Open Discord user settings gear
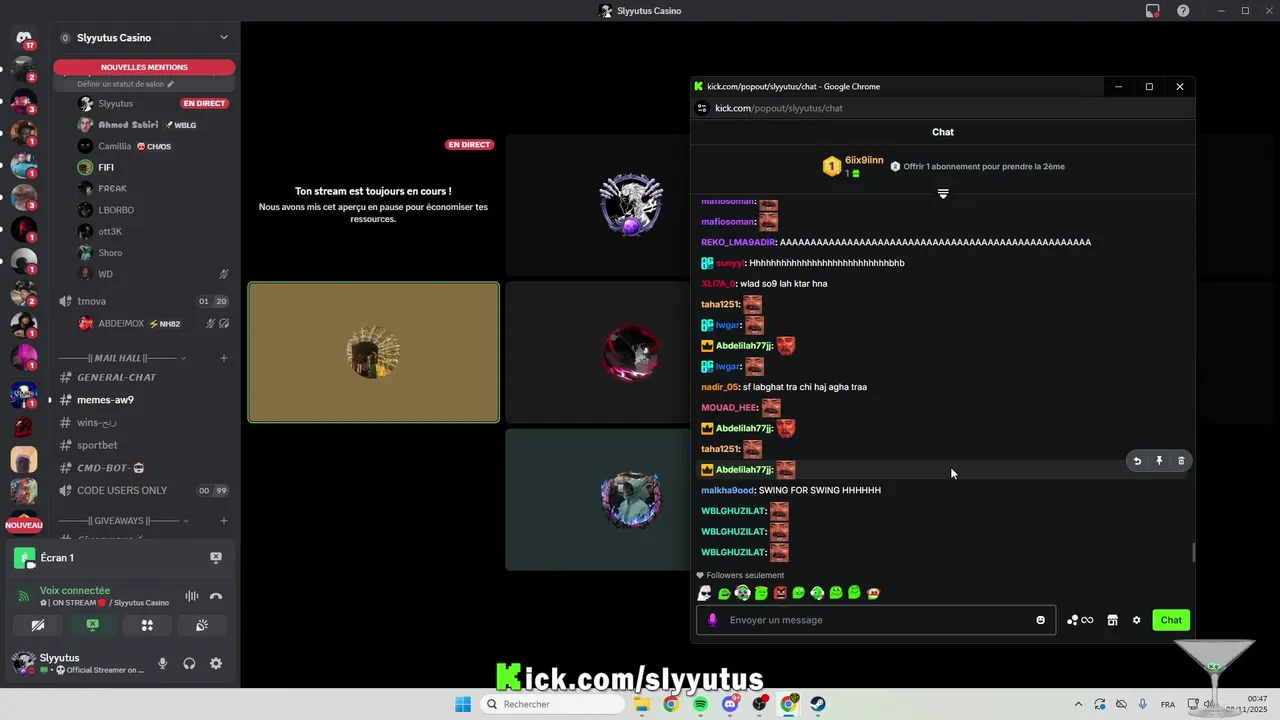The height and width of the screenshot is (720, 1280). point(216,664)
